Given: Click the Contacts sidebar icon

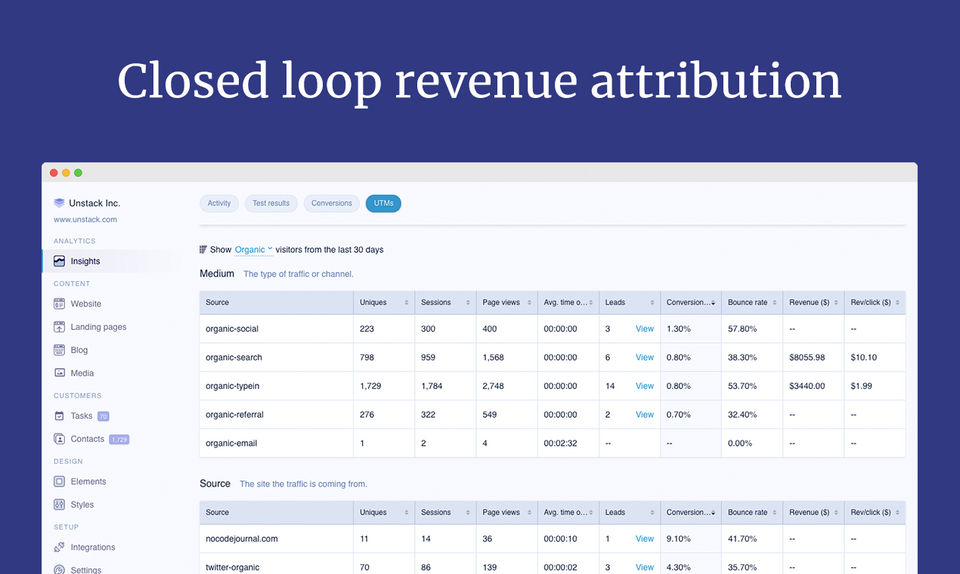Looking at the screenshot, I should (x=59, y=439).
